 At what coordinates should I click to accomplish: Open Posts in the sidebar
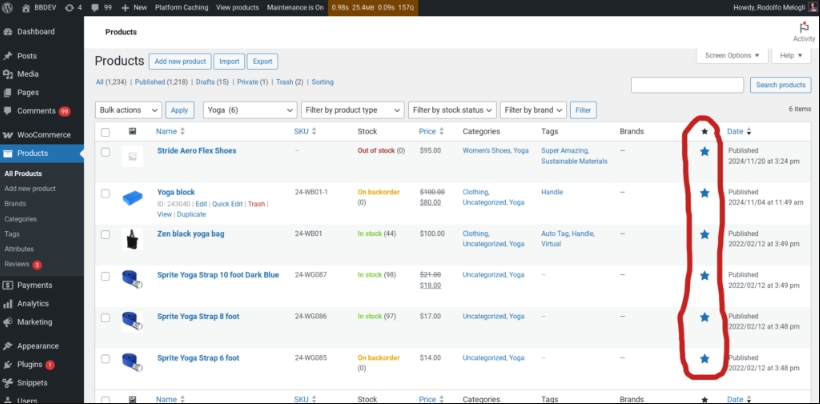pyautogui.click(x=27, y=56)
